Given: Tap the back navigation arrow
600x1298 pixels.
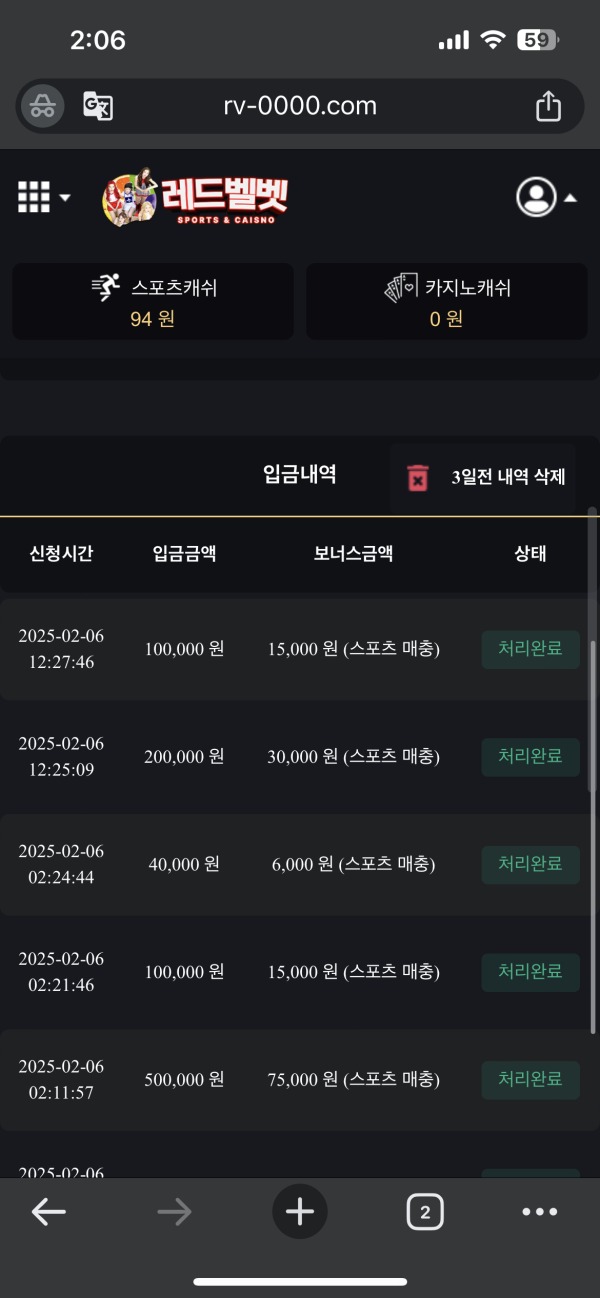Looking at the screenshot, I should [49, 1211].
